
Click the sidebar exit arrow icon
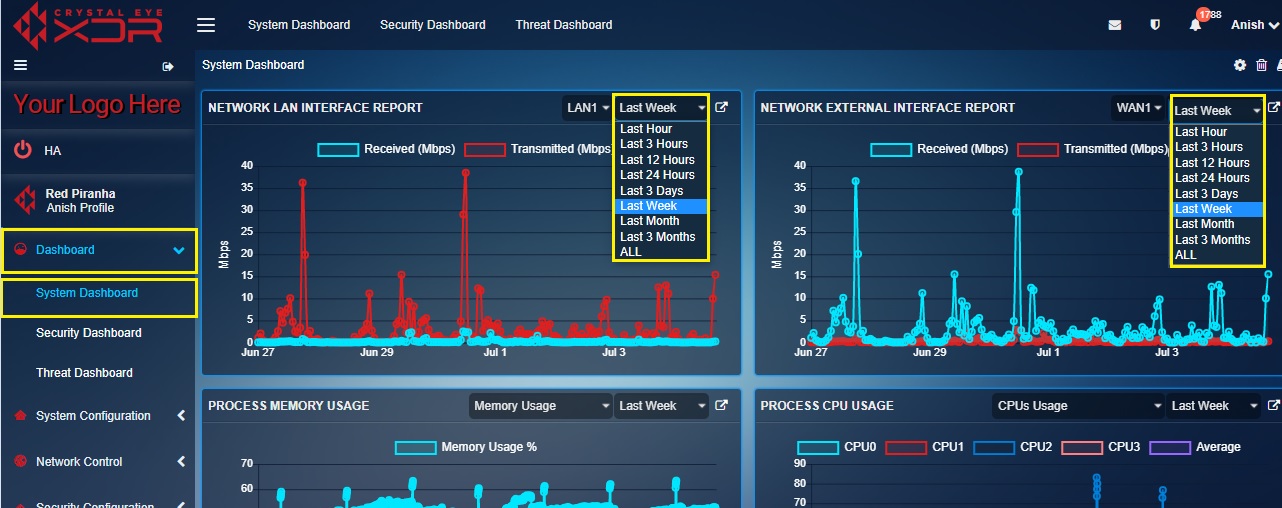click(168, 67)
